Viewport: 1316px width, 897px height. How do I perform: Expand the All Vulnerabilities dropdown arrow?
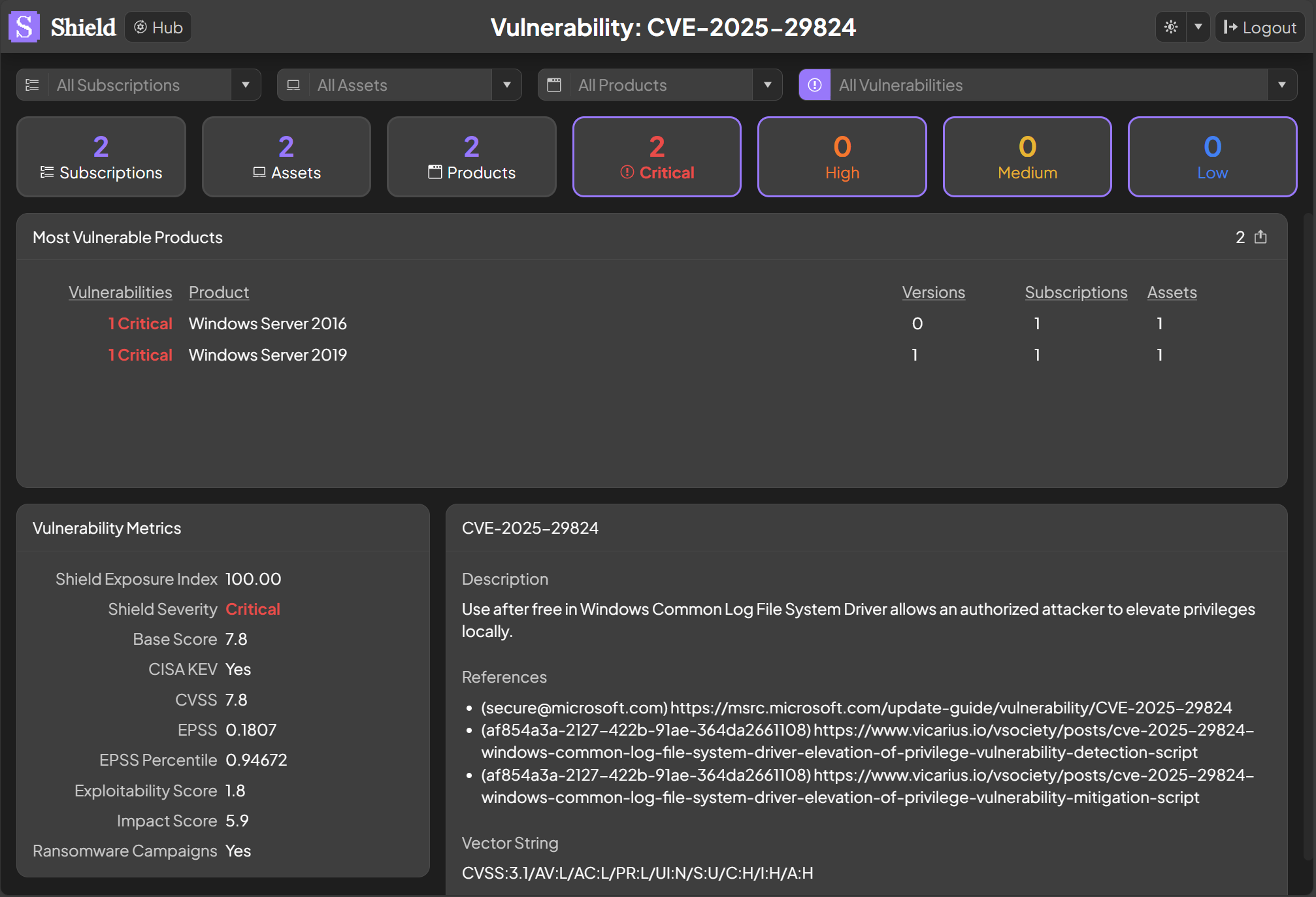(x=1282, y=85)
